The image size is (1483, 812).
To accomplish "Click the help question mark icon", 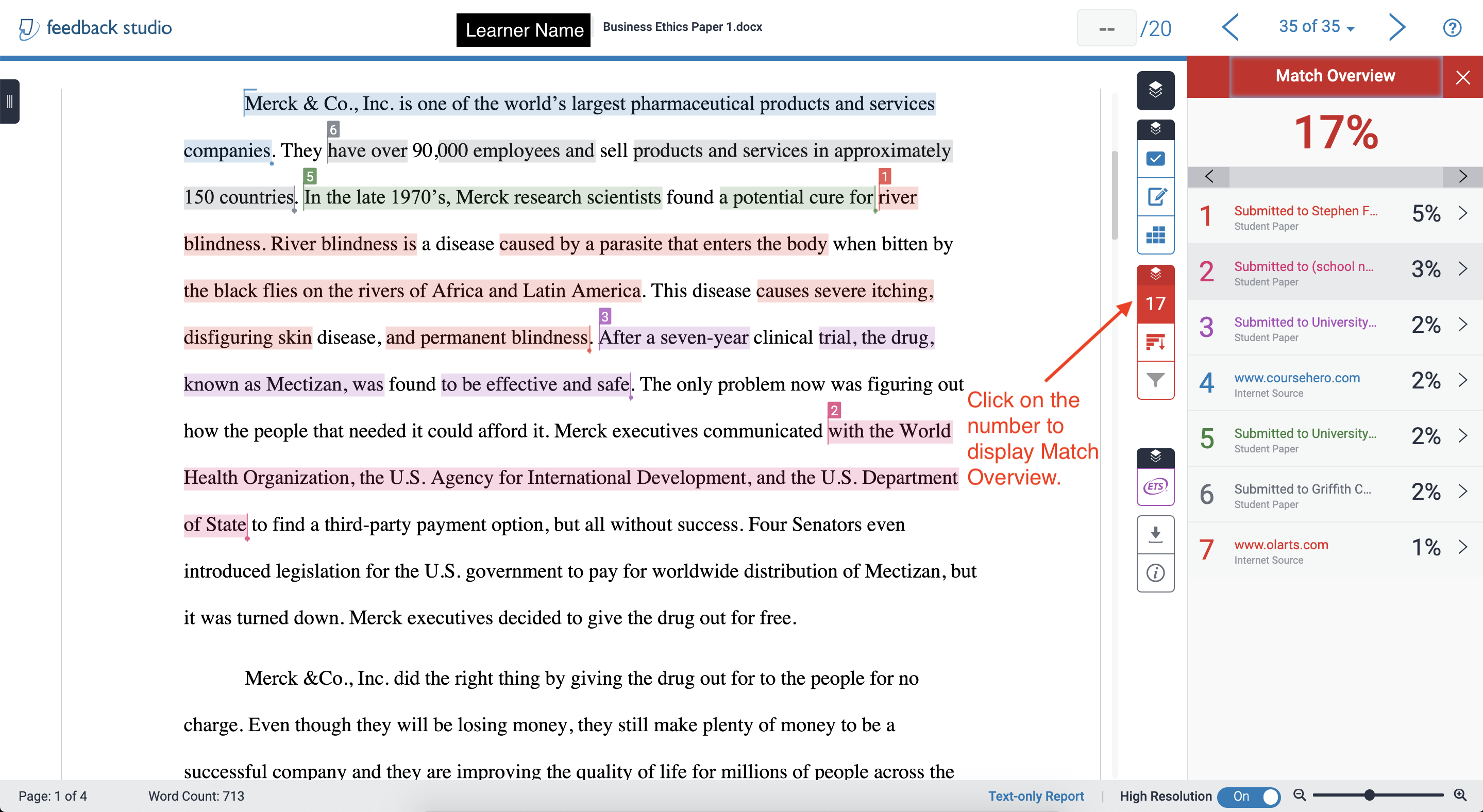I will (1452, 28).
